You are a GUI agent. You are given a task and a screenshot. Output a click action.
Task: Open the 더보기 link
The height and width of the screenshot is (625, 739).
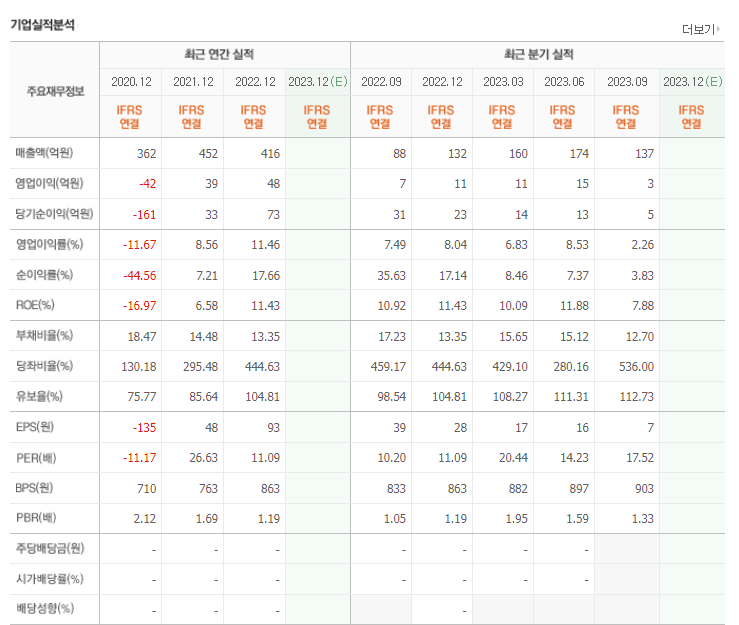click(701, 29)
